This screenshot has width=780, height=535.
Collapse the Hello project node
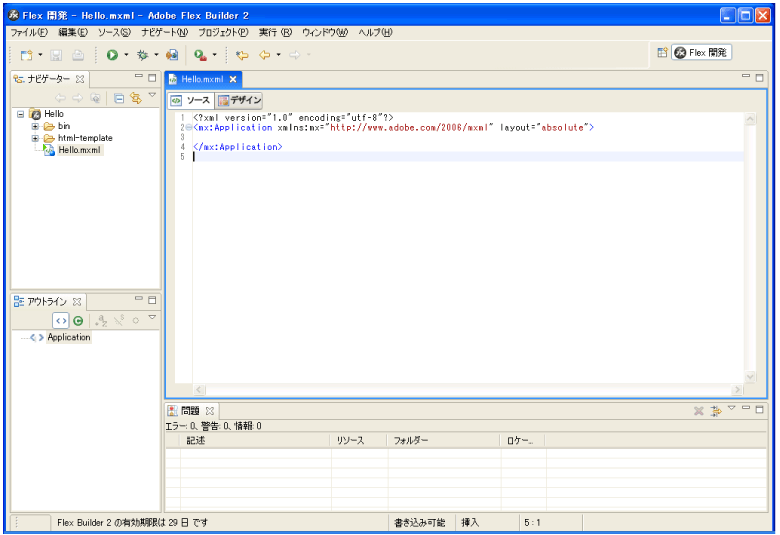click(x=20, y=114)
